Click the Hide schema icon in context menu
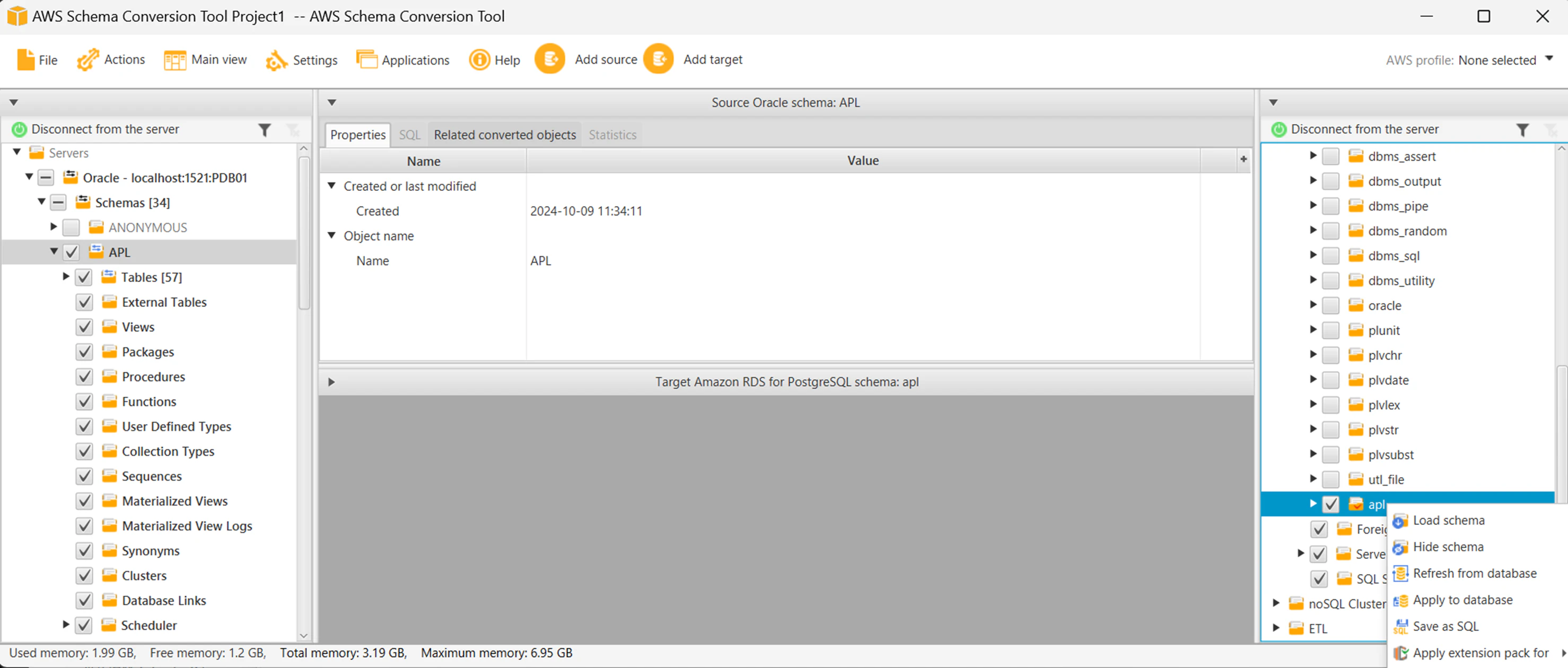This screenshot has height=668, width=1568. click(x=1400, y=548)
